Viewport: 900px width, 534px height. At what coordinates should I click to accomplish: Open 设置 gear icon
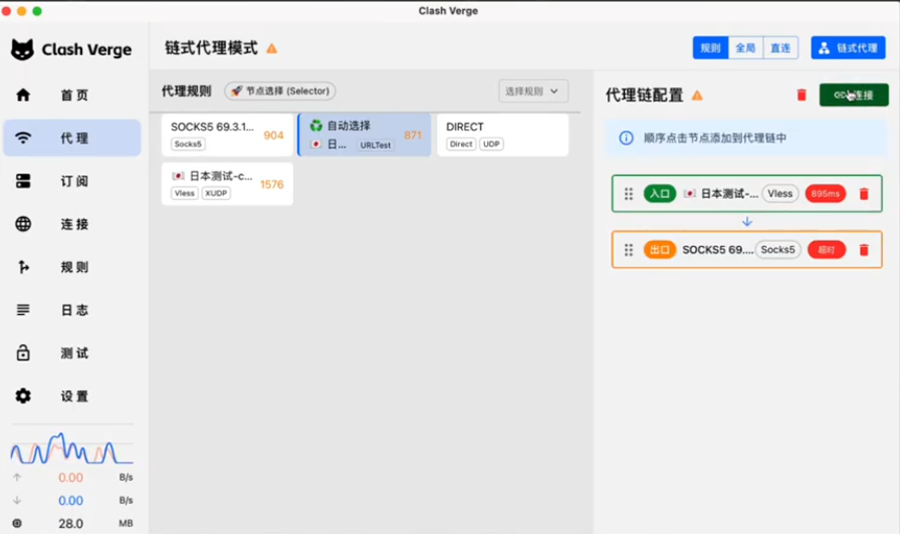pos(23,396)
